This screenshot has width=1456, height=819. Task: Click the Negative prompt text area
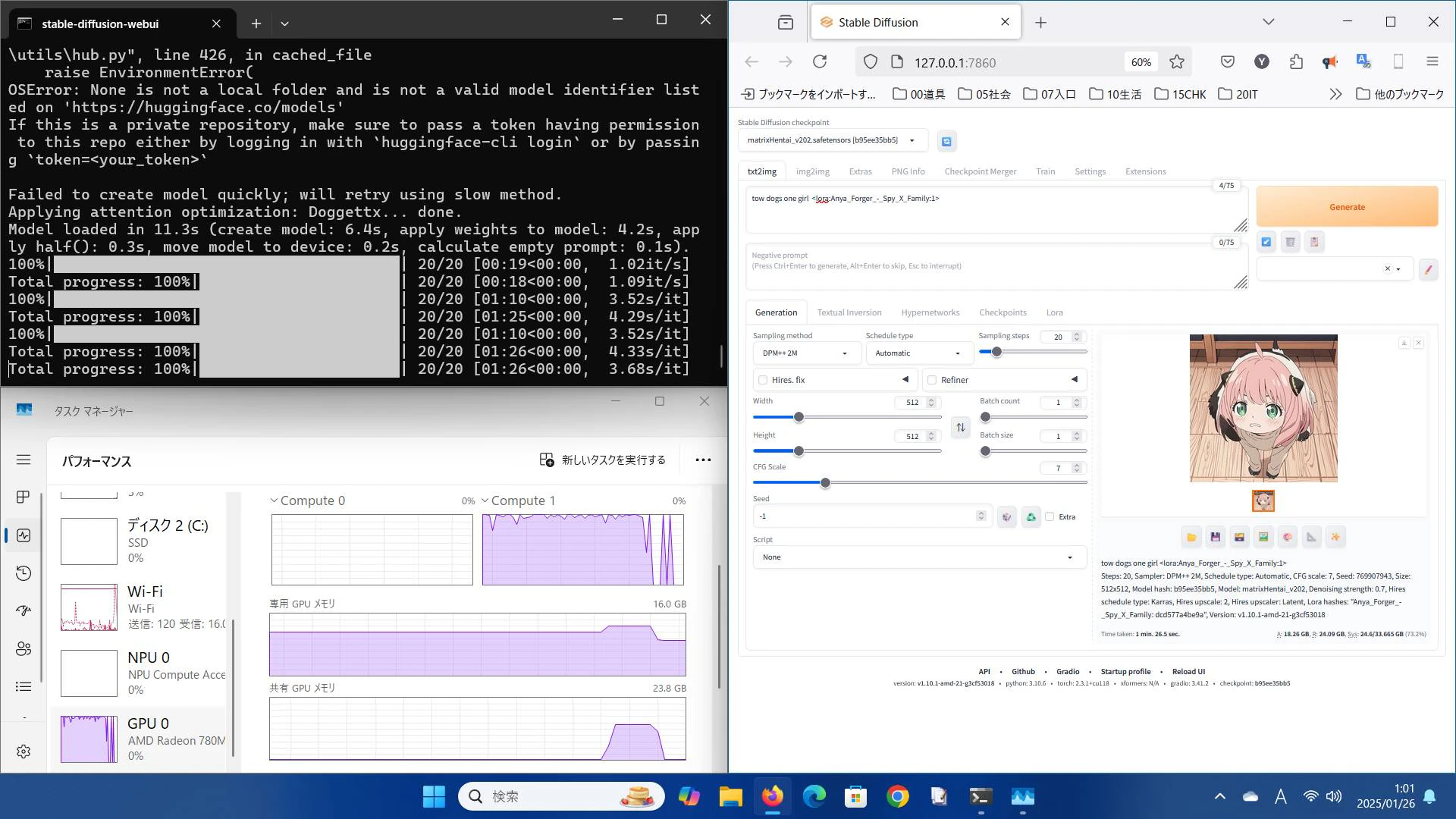(996, 267)
